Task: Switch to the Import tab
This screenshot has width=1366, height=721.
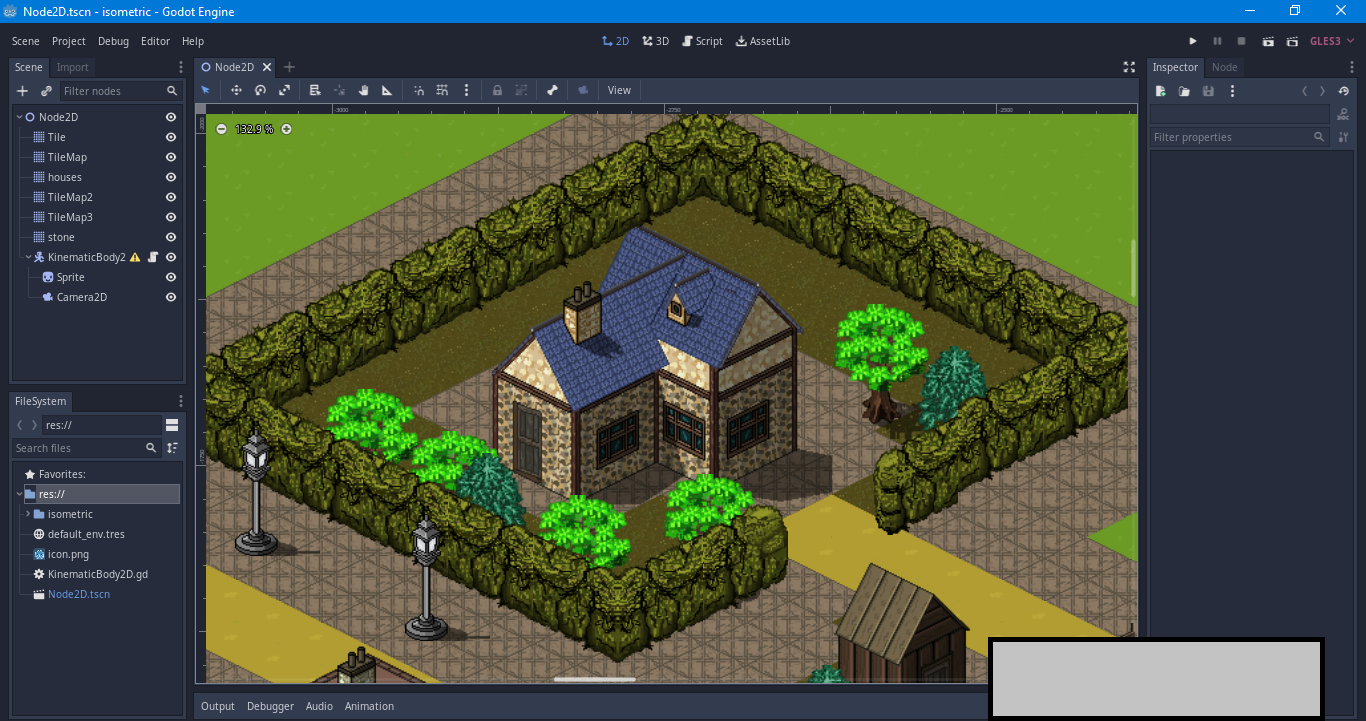Action: (72, 67)
